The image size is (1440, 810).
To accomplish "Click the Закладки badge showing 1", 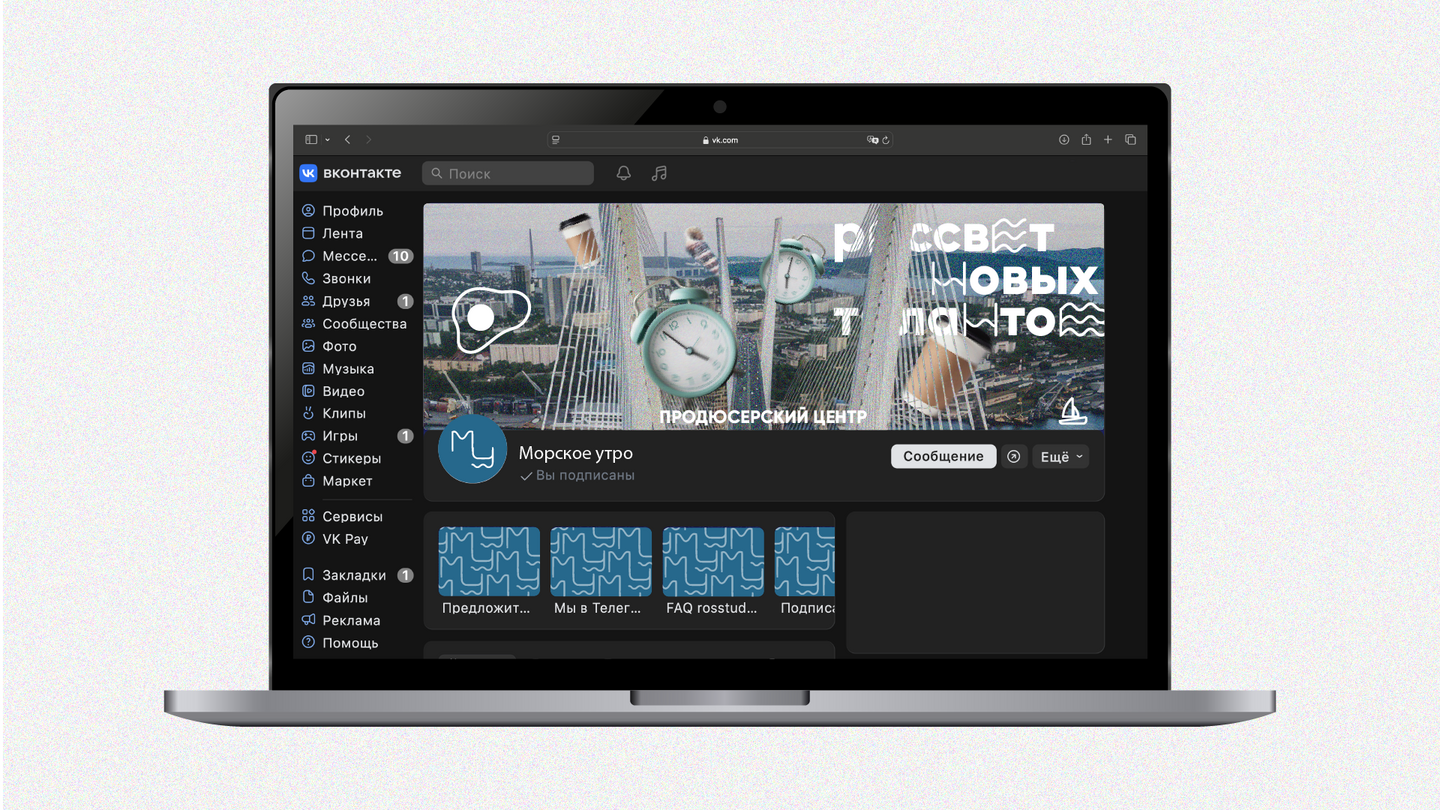I will click(x=405, y=575).
